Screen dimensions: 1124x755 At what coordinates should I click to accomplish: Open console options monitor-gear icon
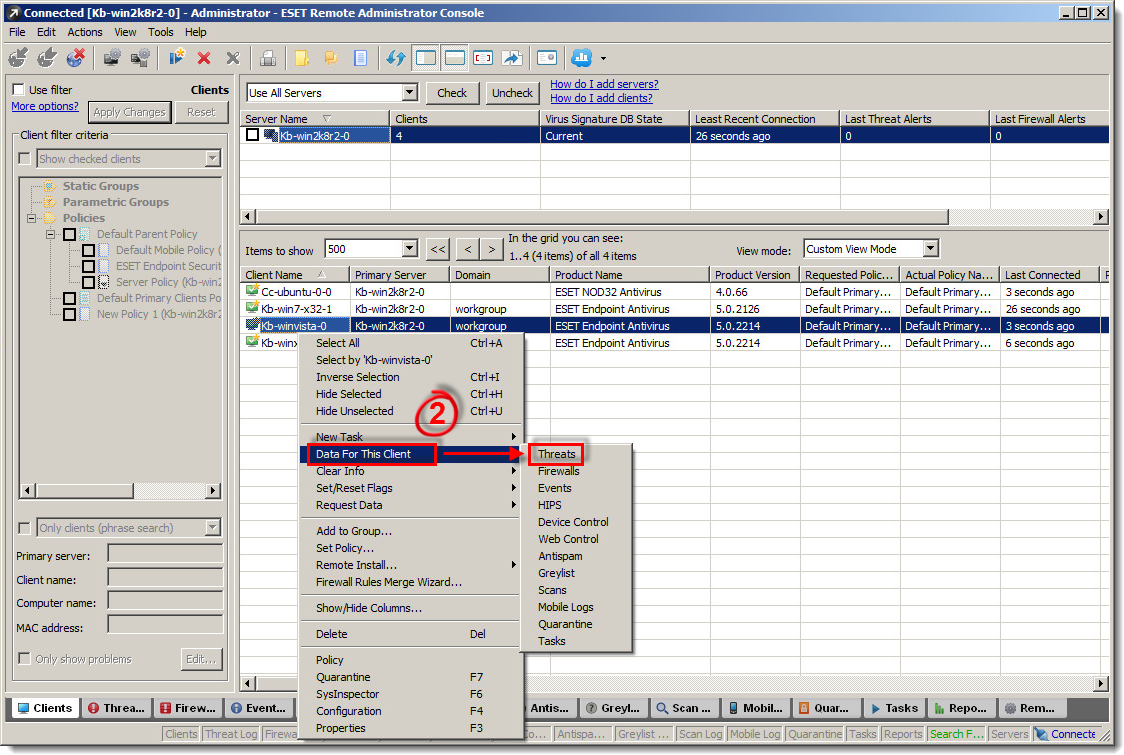pyautogui.click(x=112, y=57)
